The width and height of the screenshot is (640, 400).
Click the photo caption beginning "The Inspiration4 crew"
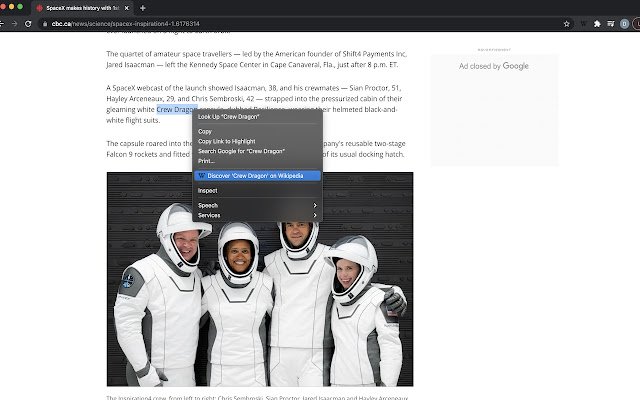pyautogui.click(x=257, y=397)
